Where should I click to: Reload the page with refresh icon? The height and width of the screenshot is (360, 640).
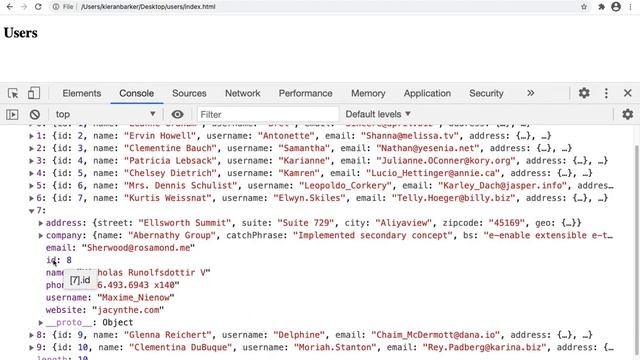38,7
